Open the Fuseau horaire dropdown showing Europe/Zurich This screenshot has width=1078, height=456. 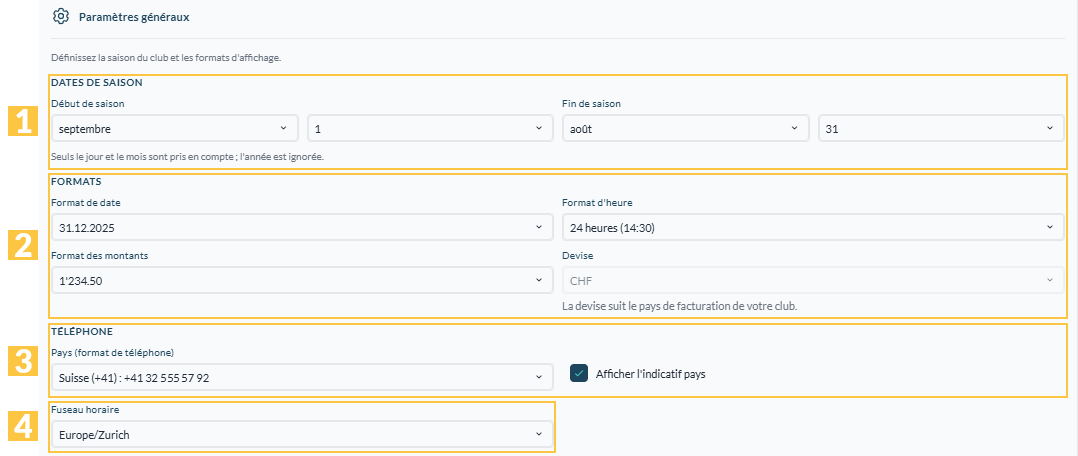[x=302, y=435]
